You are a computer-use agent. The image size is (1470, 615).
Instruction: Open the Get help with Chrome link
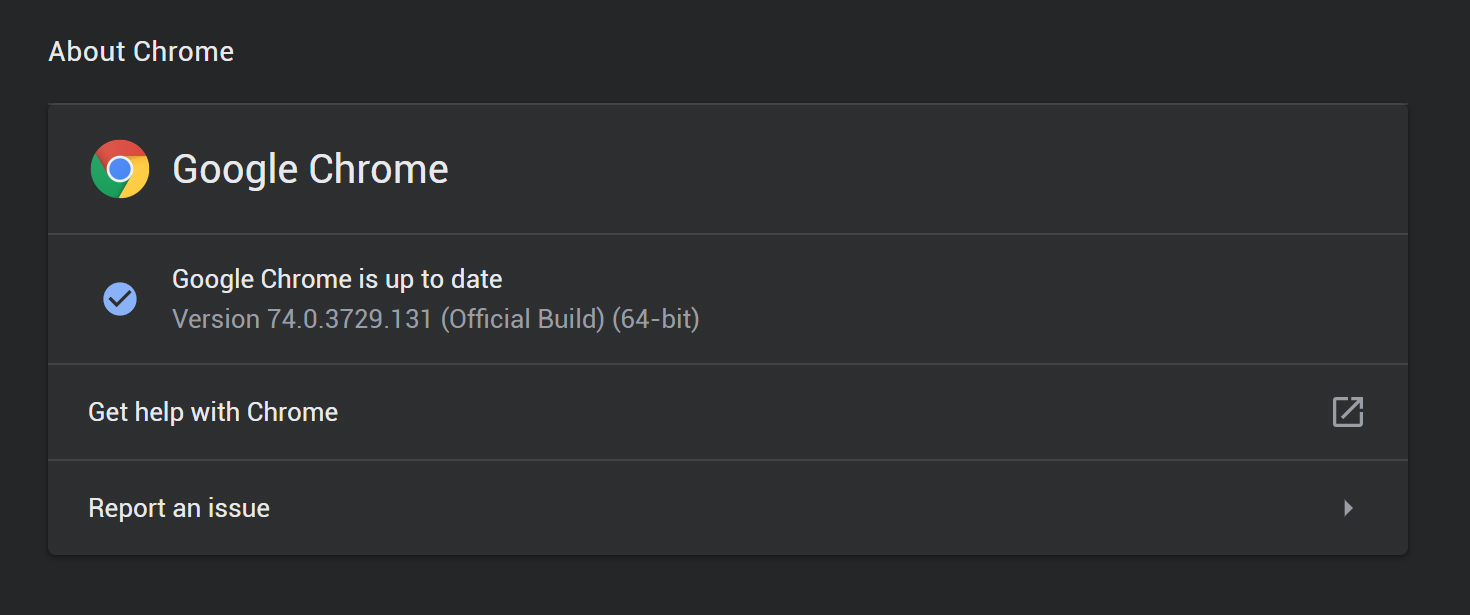(x=213, y=412)
